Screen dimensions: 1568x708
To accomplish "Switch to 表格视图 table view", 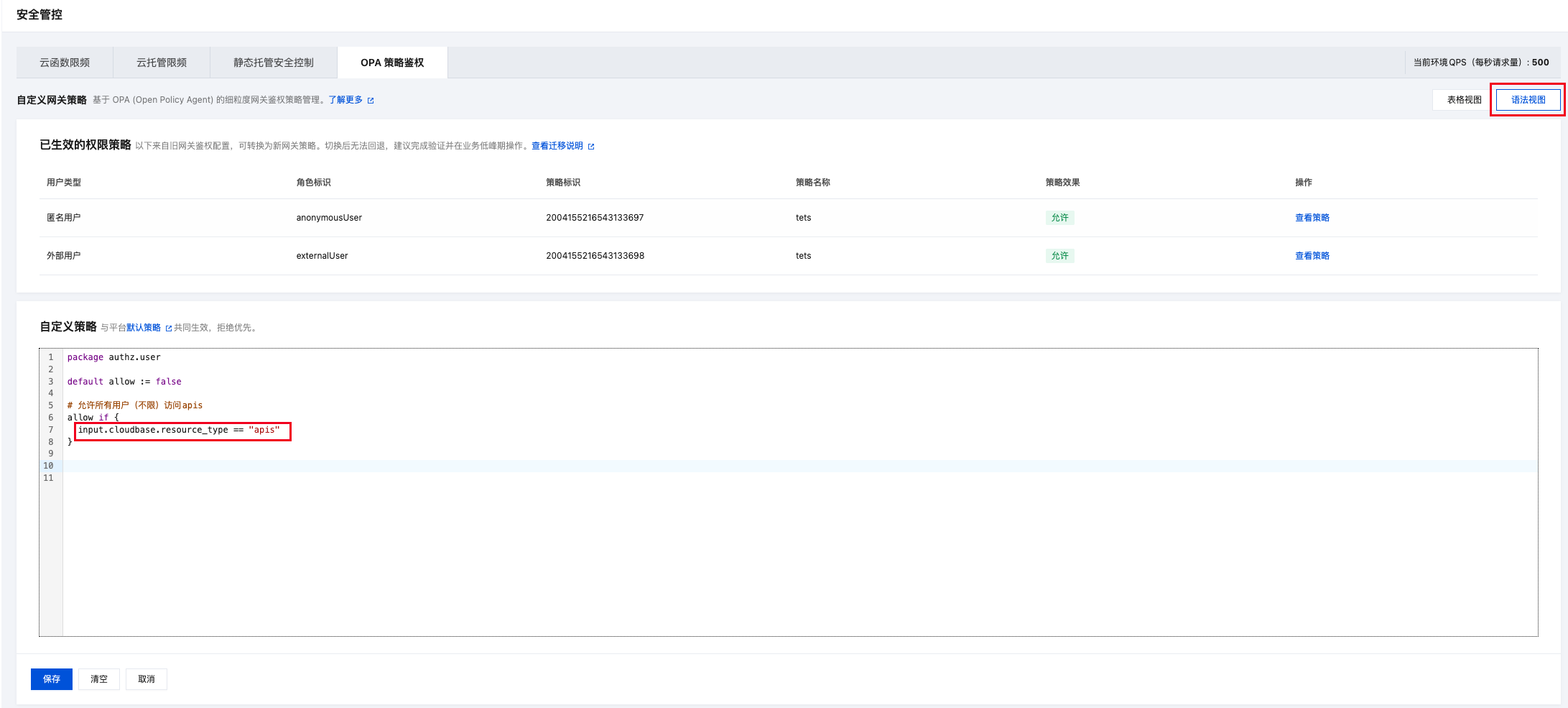I will pos(1464,100).
